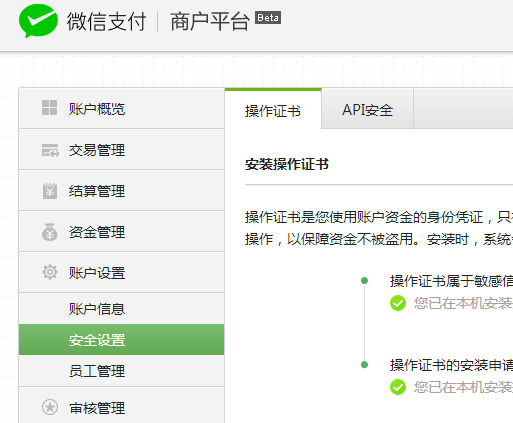Click the first green checkmark status icon
Viewport: 513px width, 423px height.
398,303
